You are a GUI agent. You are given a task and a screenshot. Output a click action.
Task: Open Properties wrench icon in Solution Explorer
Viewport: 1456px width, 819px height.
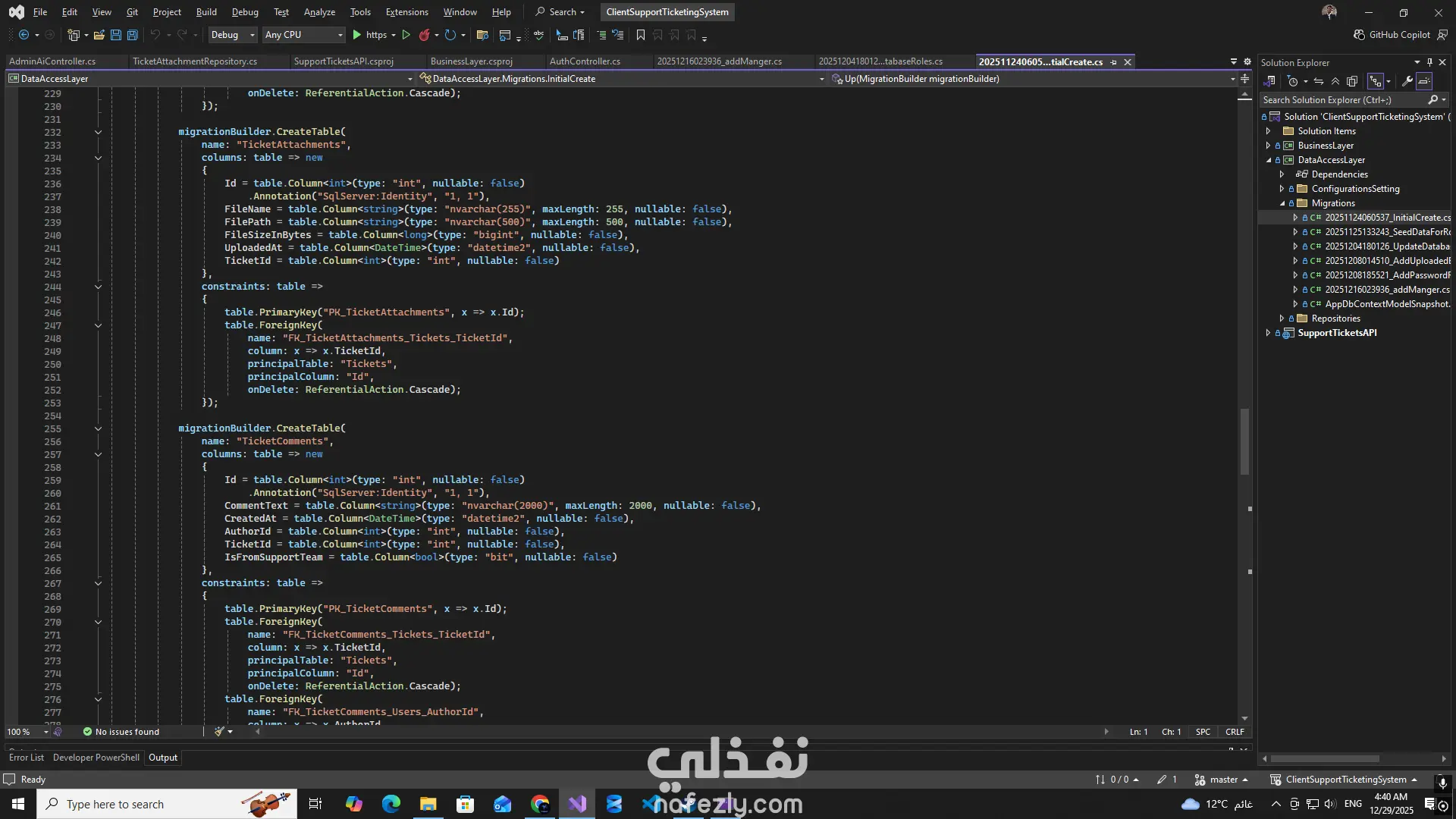tap(1407, 81)
